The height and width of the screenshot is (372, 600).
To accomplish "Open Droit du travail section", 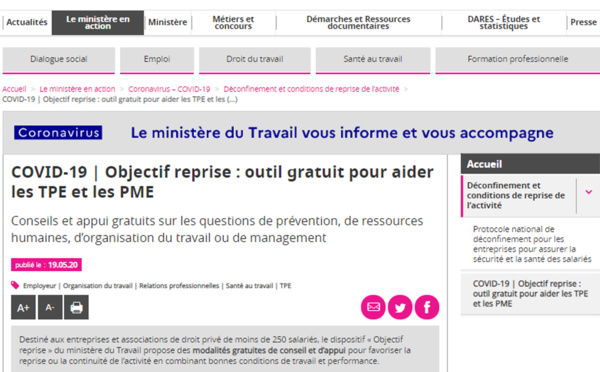I will tap(254, 60).
